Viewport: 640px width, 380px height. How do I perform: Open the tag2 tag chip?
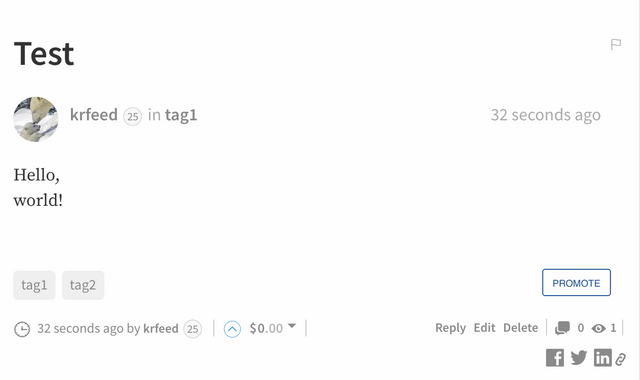coord(83,285)
